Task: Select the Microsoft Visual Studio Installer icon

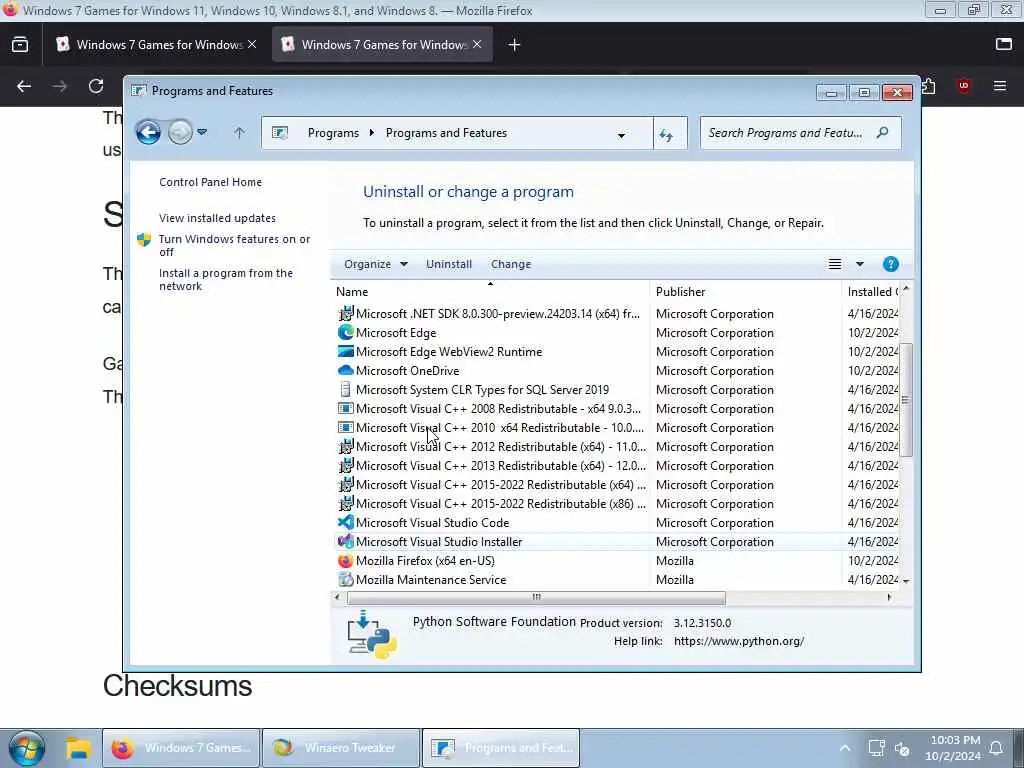Action: pos(345,541)
